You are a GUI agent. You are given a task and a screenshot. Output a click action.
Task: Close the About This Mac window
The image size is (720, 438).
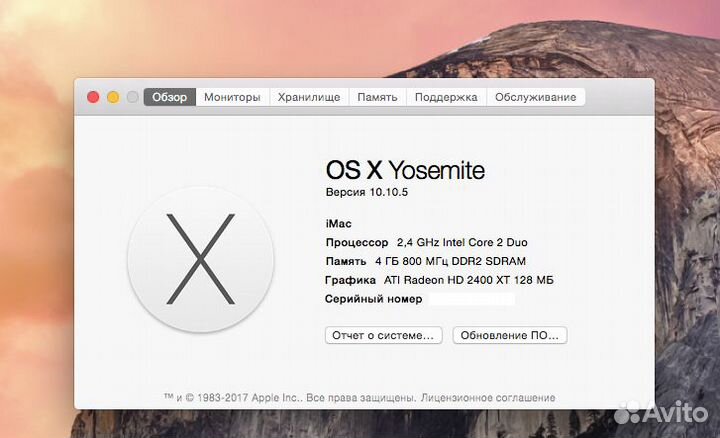click(93, 97)
